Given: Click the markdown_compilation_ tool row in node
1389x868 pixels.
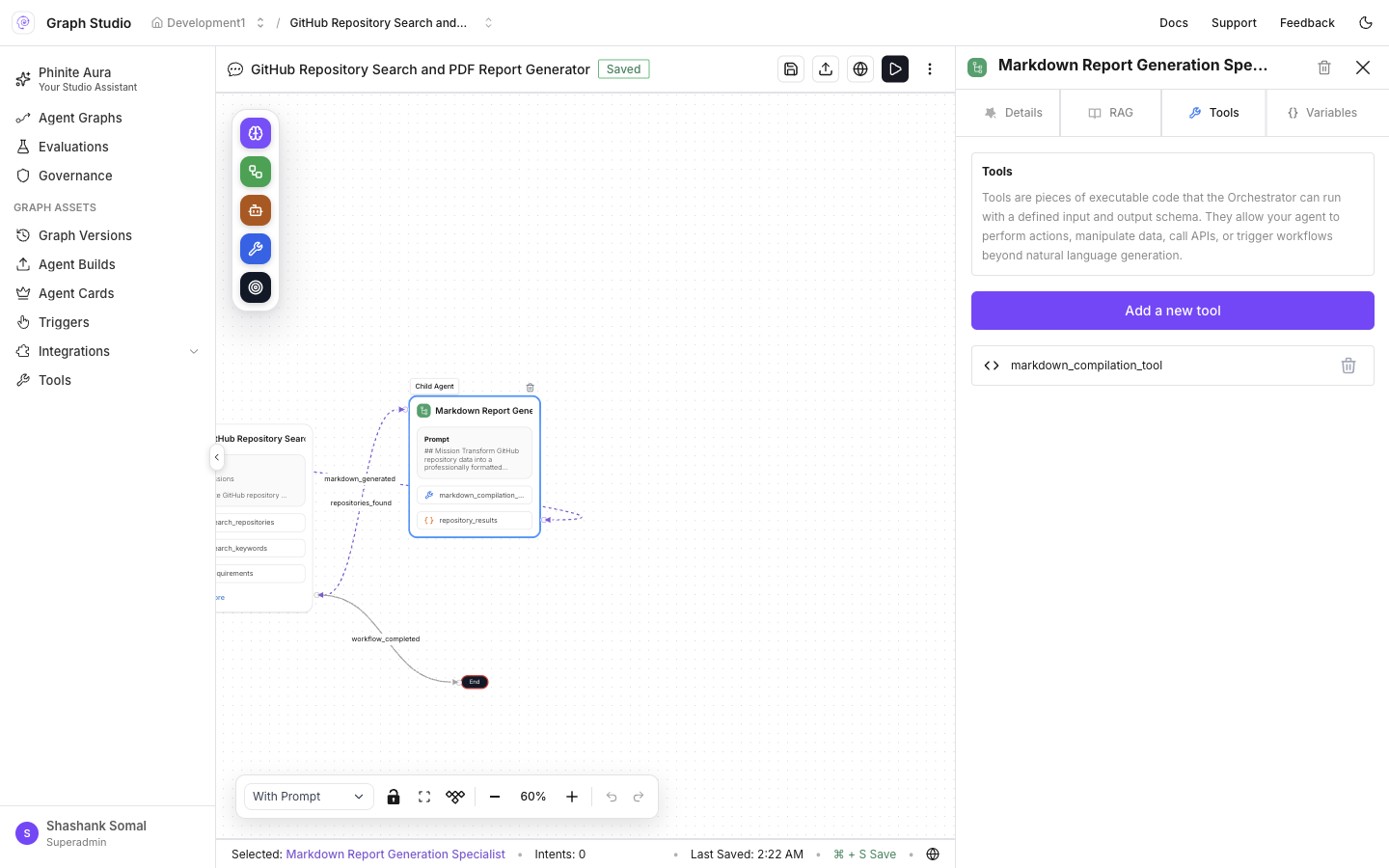Looking at the screenshot, I should click(475, 495).
